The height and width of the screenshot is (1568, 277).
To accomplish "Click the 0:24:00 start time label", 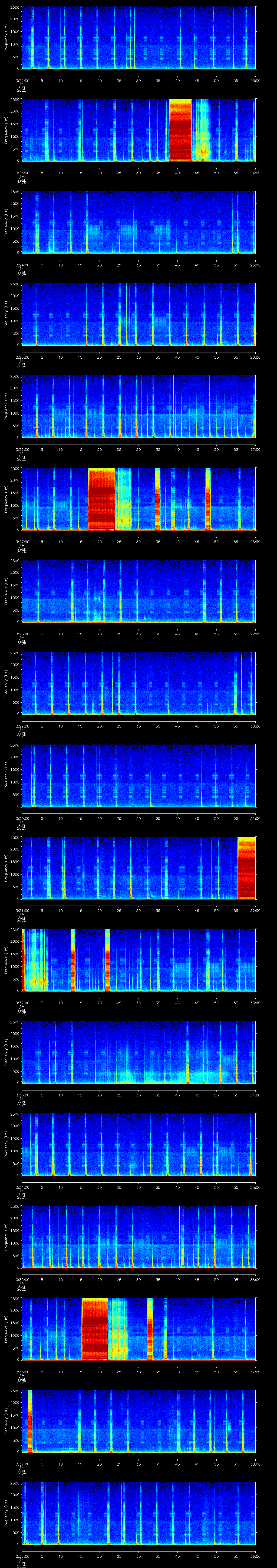I will [x=22, y=265].
